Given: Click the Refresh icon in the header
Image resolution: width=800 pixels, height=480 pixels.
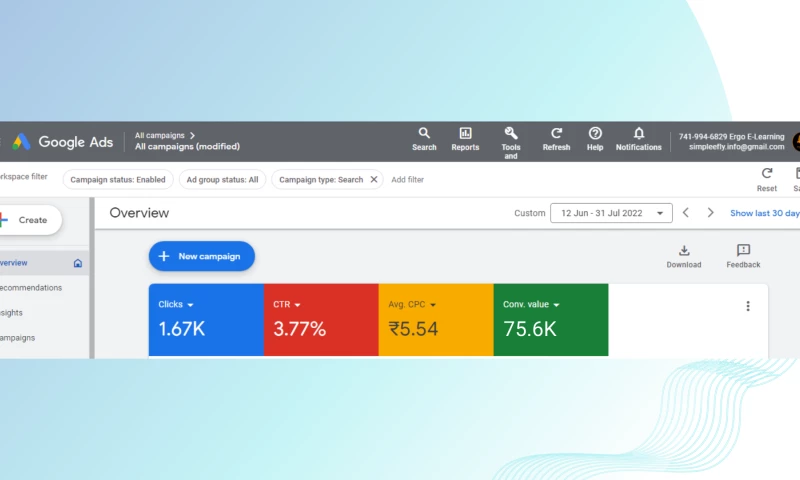Looking at the screenshot, I should pos(556,139).
